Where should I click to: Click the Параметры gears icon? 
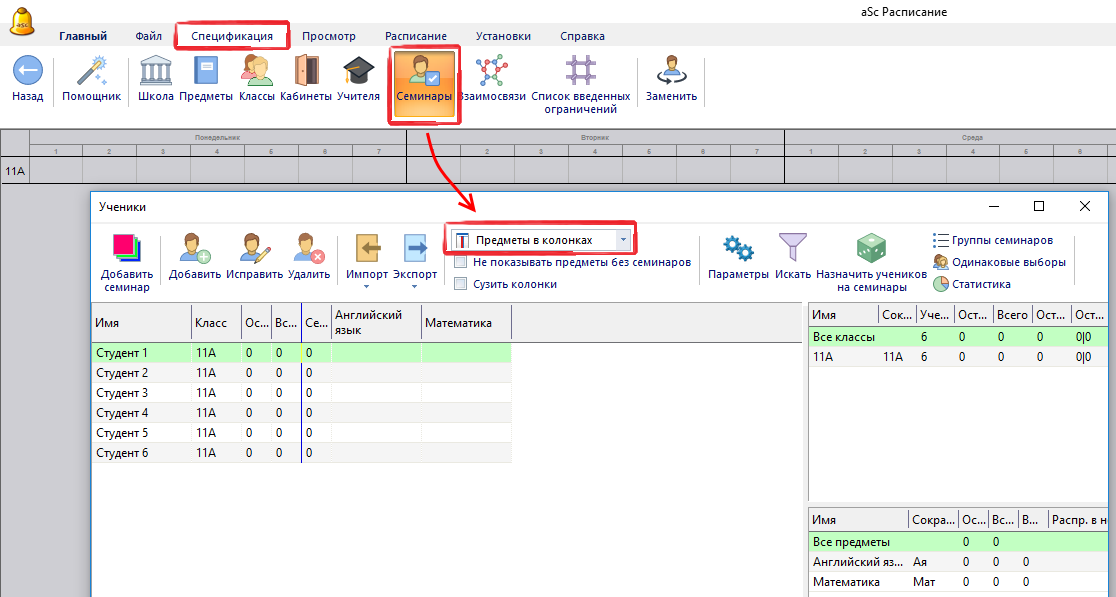click(x=738, y=248)
